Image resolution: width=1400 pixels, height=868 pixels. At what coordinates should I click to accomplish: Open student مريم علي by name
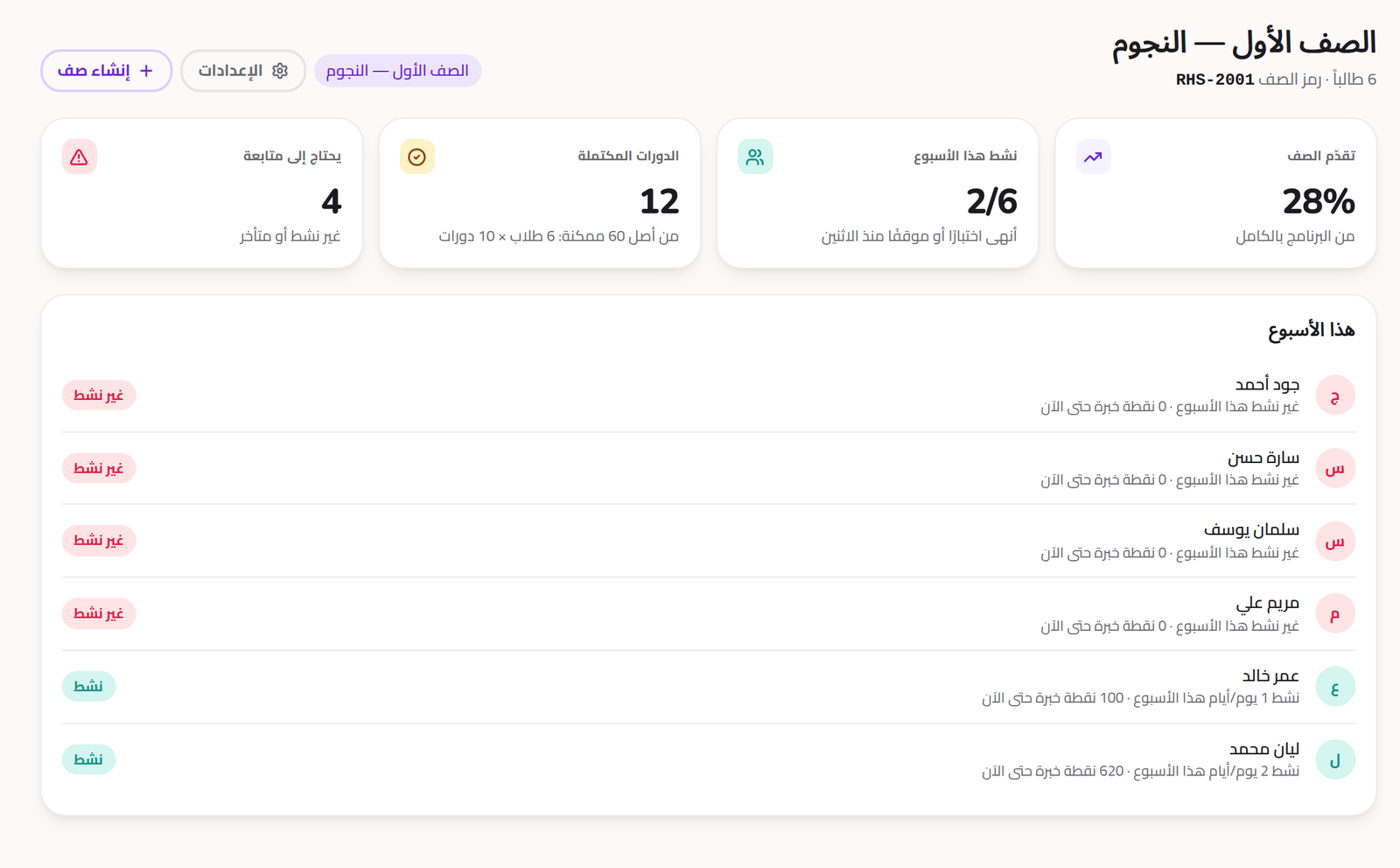(x=1268, y=604)
